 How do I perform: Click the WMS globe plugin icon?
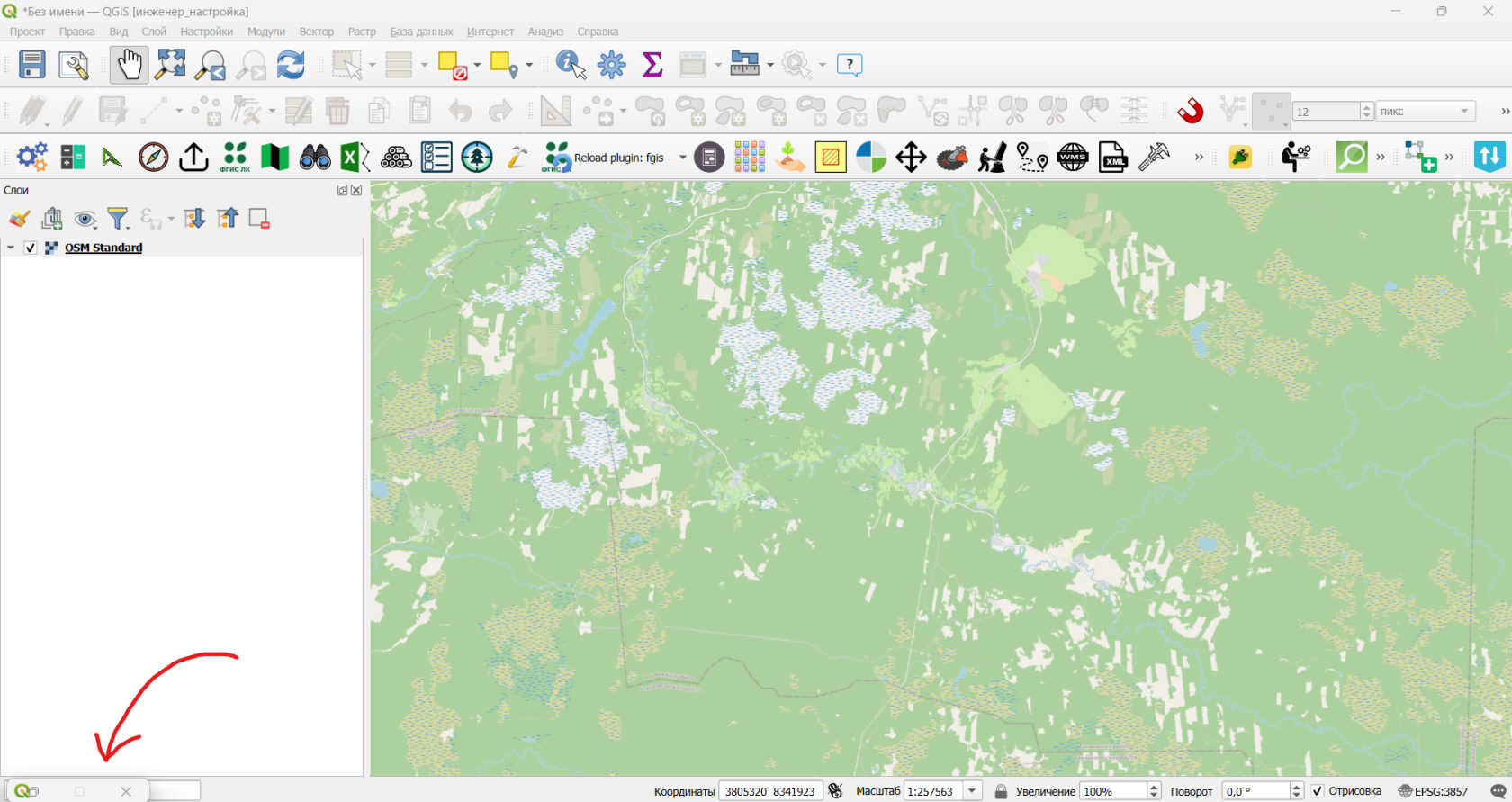click(x=1073, y=158)
